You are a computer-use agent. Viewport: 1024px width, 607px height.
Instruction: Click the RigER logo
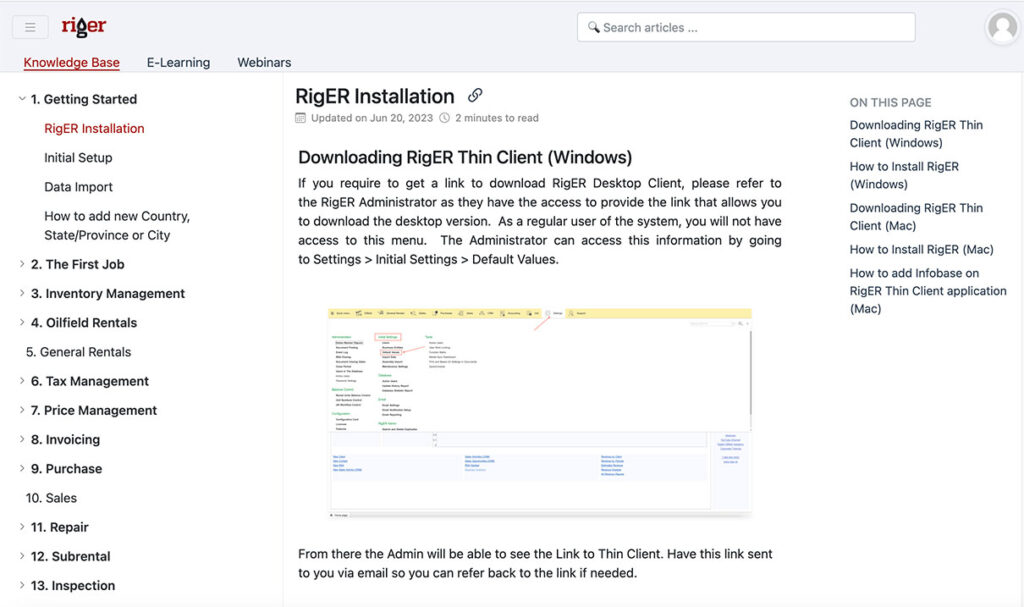83,27
